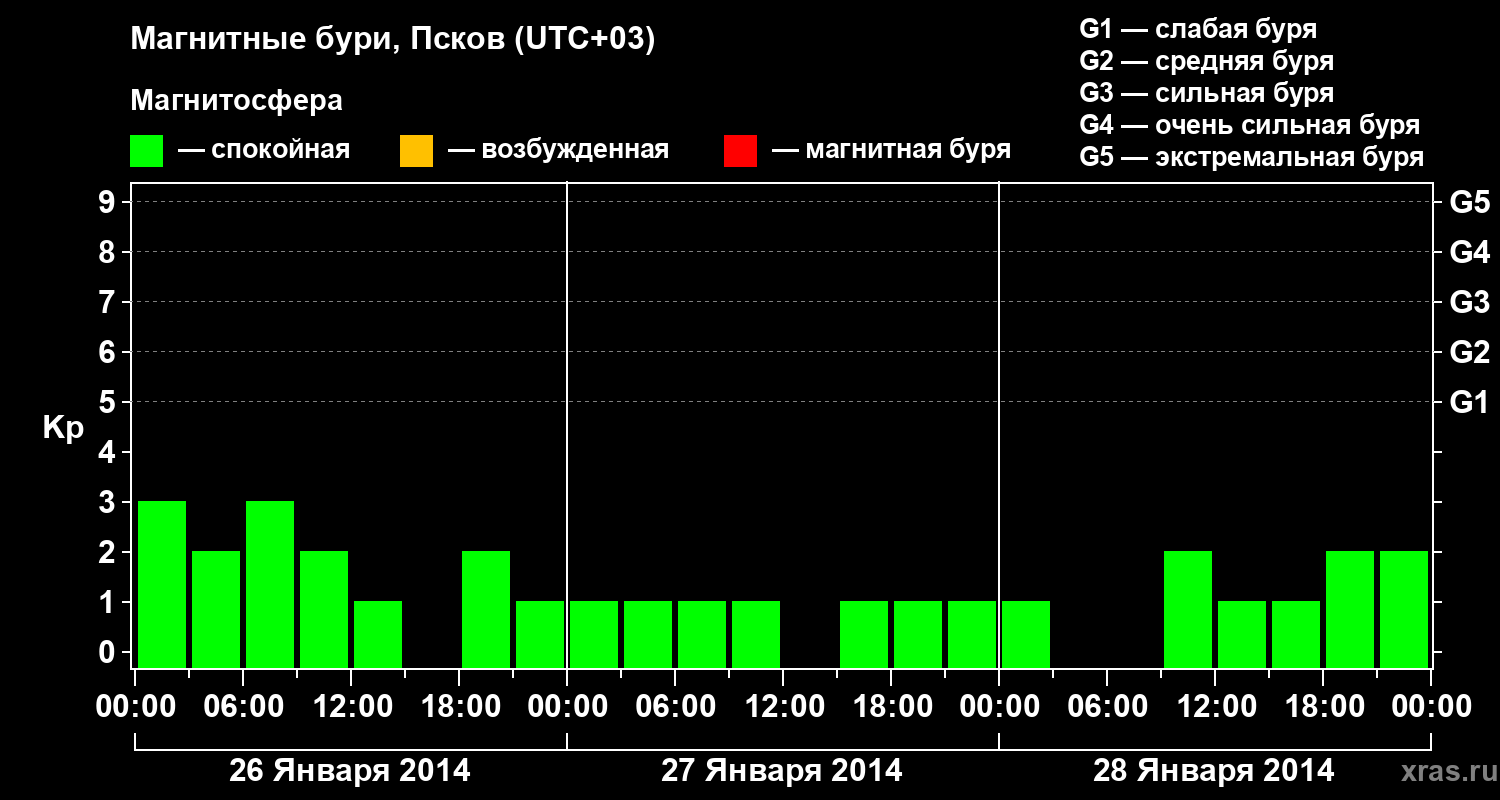The width and height of the screenshot is (1500, 800).
Task: Click the Kp 1 bar for 28 January 12:00–15:00
Action: pyautogui.click(x=1242, y=634)
